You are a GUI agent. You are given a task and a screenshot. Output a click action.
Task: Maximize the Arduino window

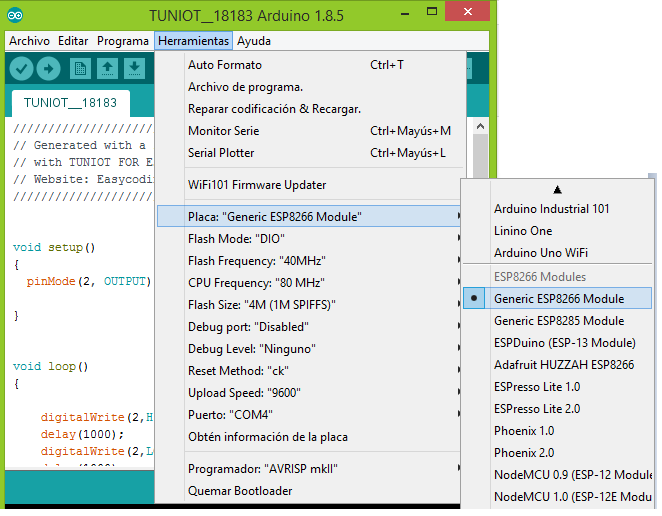[x=432, y=12]
